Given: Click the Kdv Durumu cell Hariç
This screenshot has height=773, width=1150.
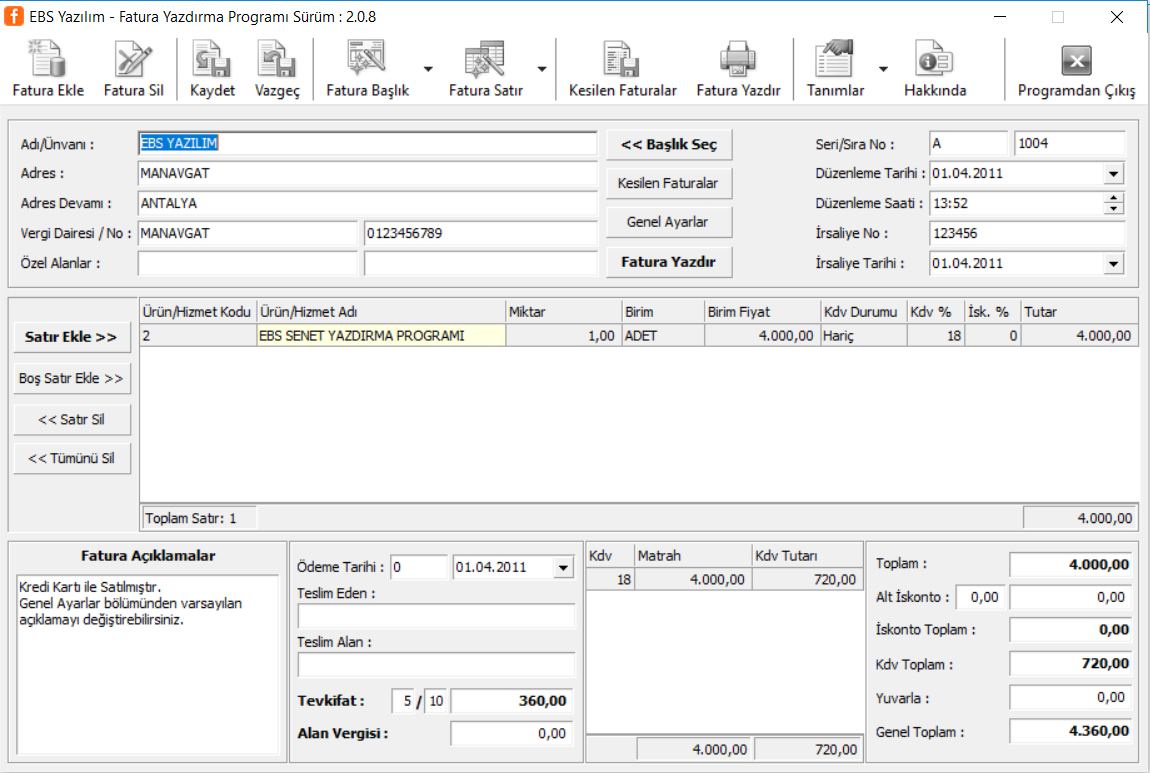Looking at the screenshot, I should (x=863, y=336).
